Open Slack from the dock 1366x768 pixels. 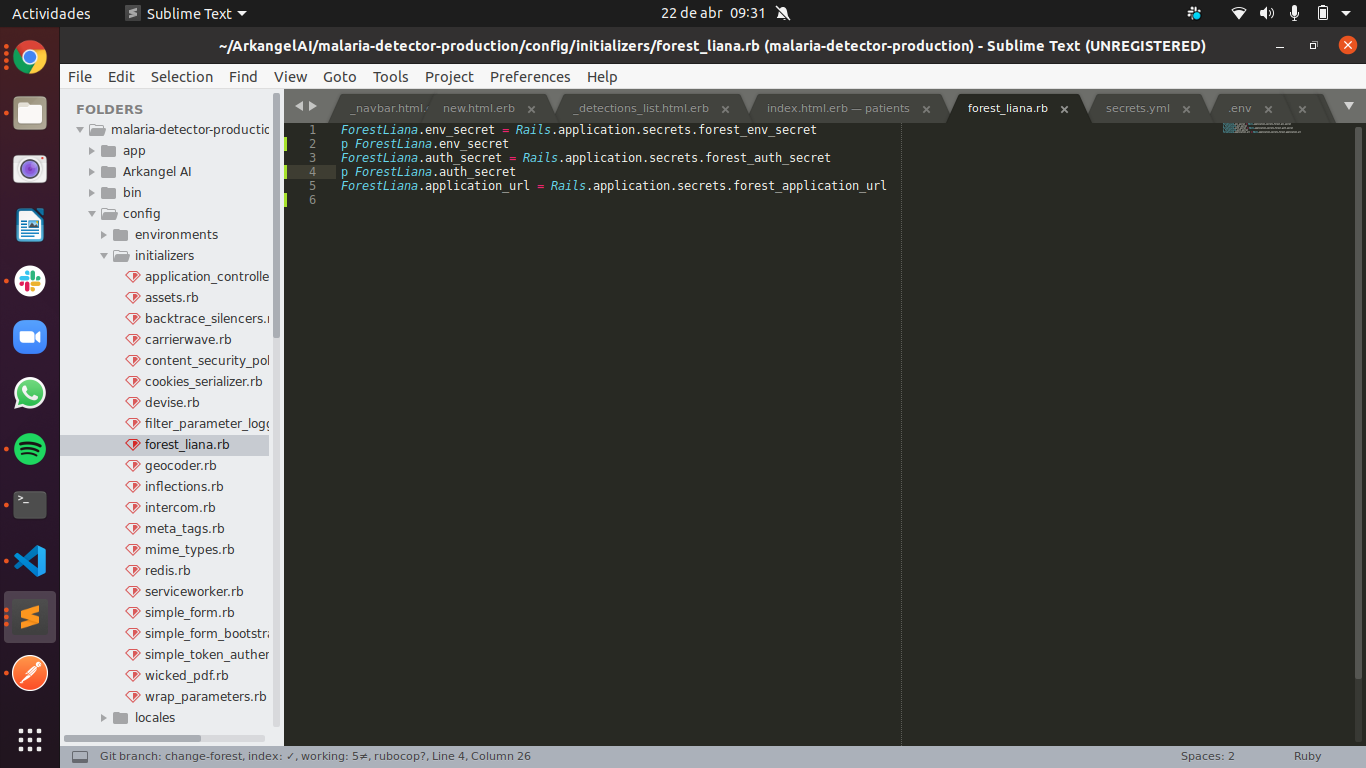click(x=30, y=281)
